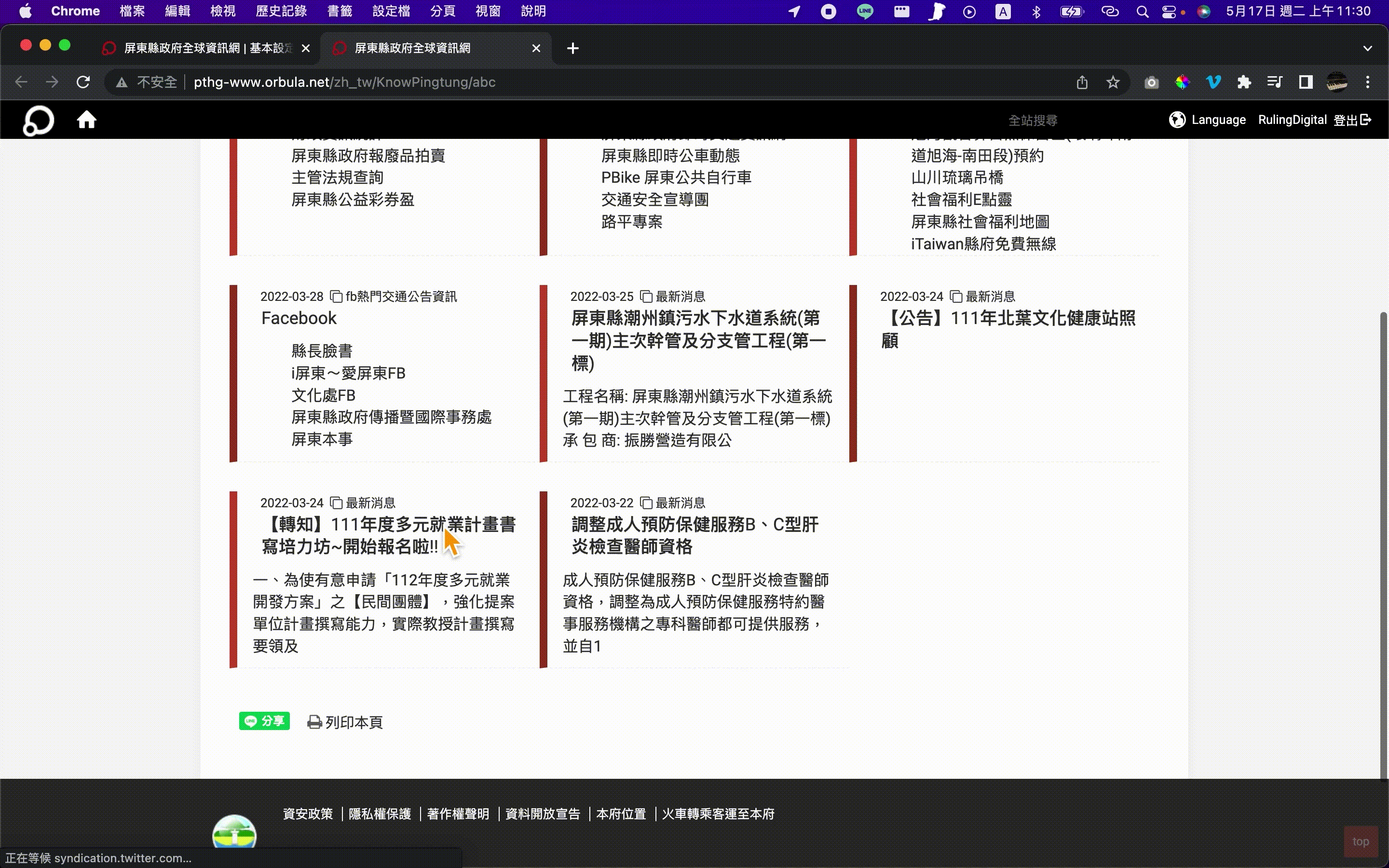Open media control playlist icon
Image resolution: width=1389 pixels, height=868 pixels.
(1275, 82)
